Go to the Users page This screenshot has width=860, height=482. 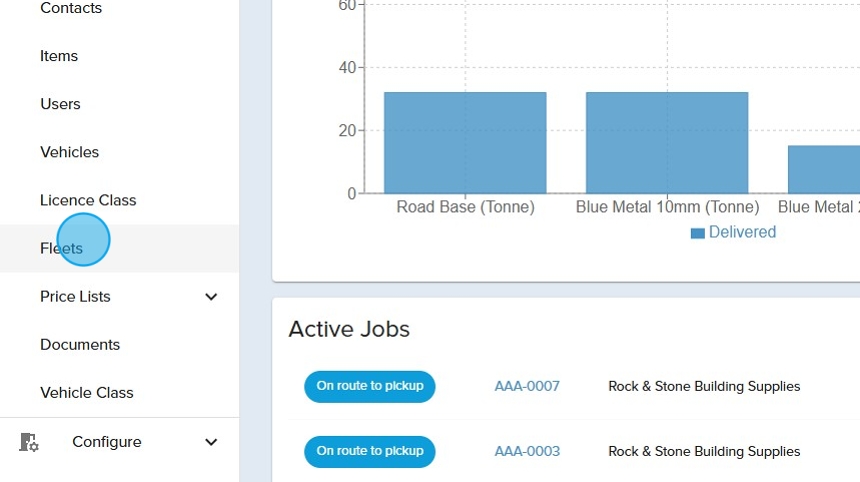tap(60, 104)
